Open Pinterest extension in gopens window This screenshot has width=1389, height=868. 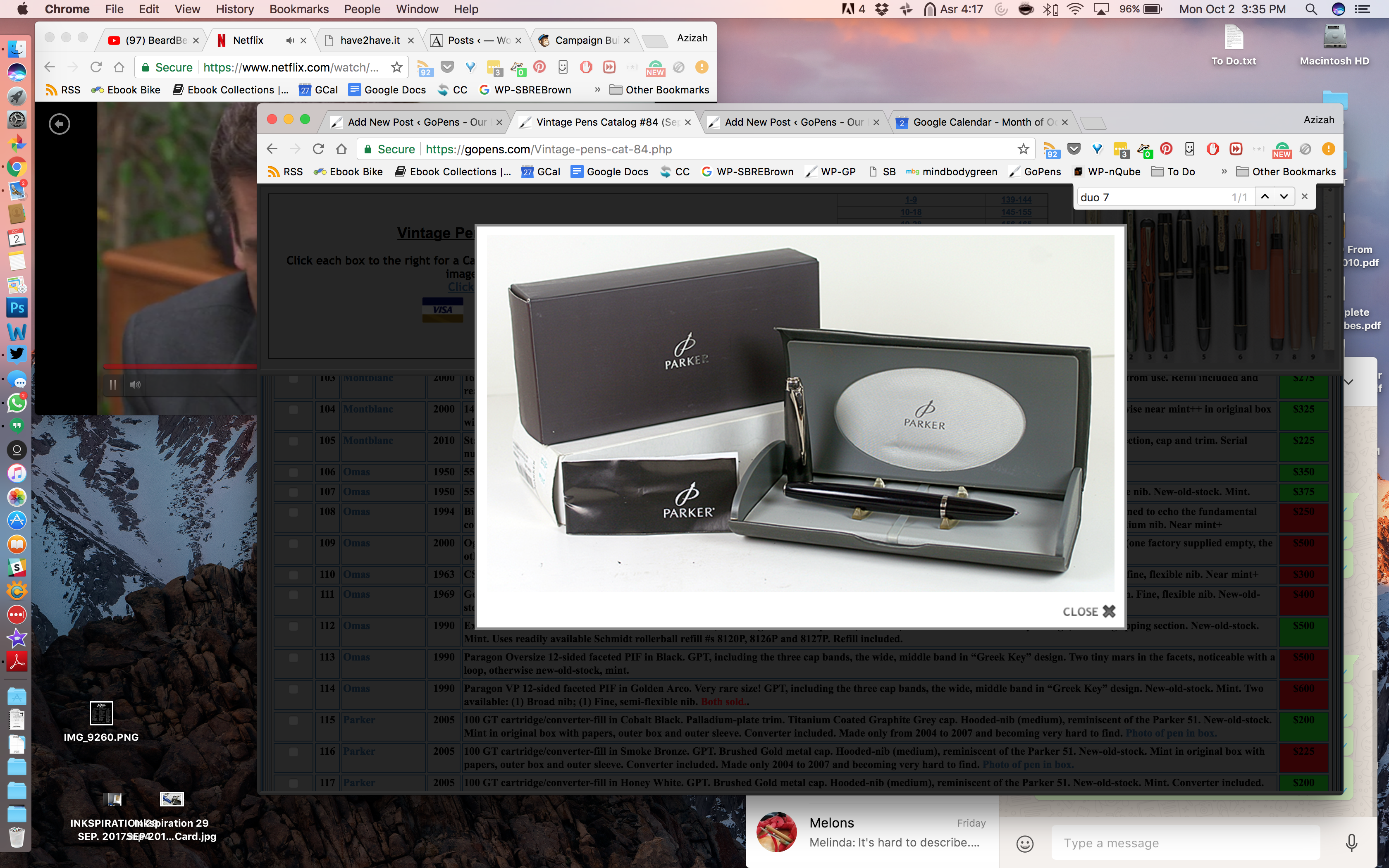click(x=1166, y=149)
